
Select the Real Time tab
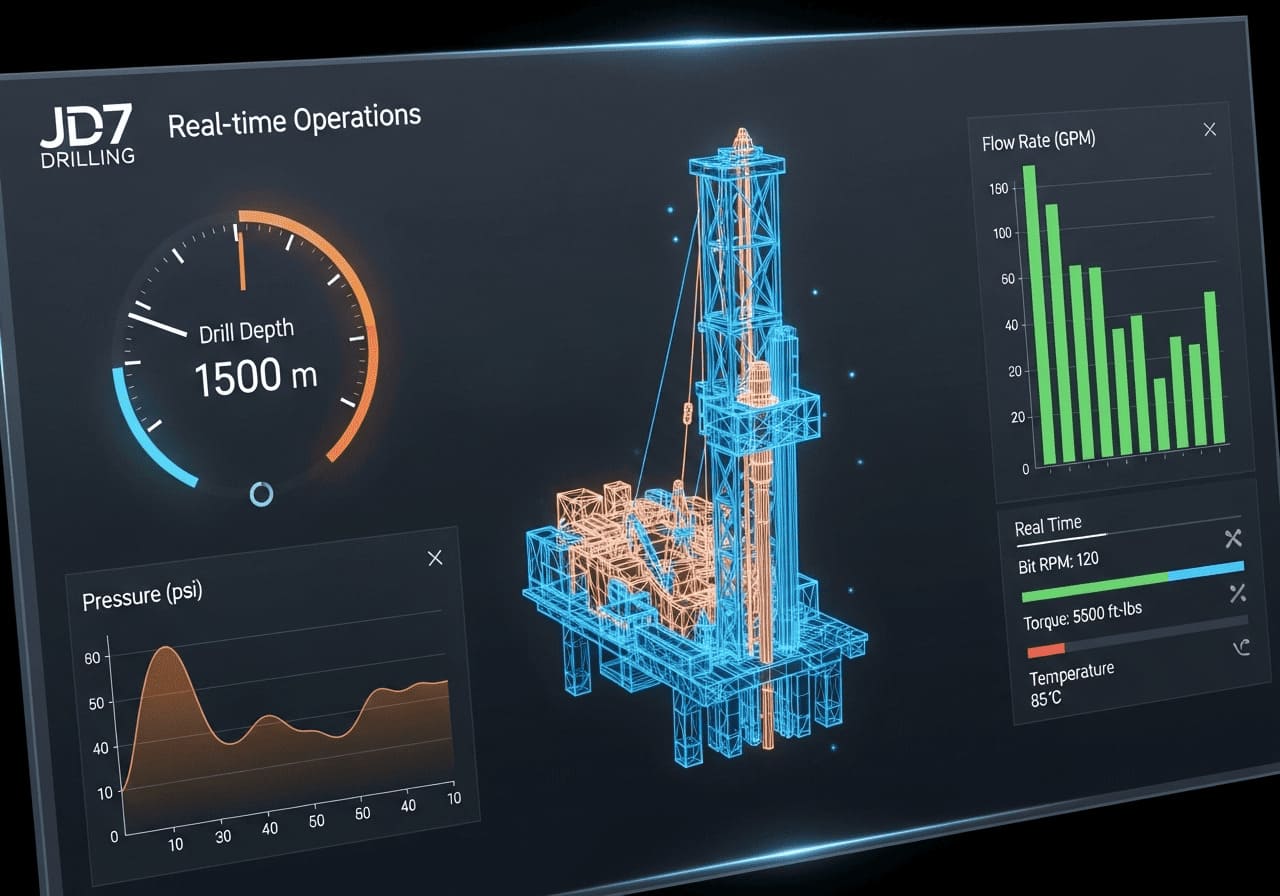point(1047,527)
